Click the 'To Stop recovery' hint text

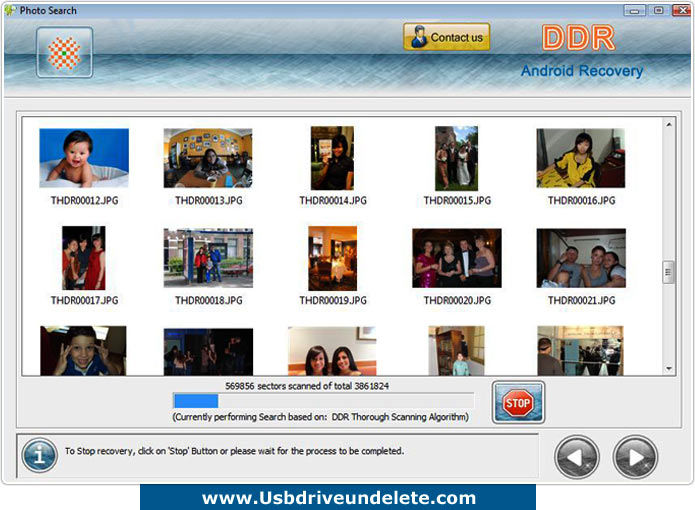coord(234,451)
